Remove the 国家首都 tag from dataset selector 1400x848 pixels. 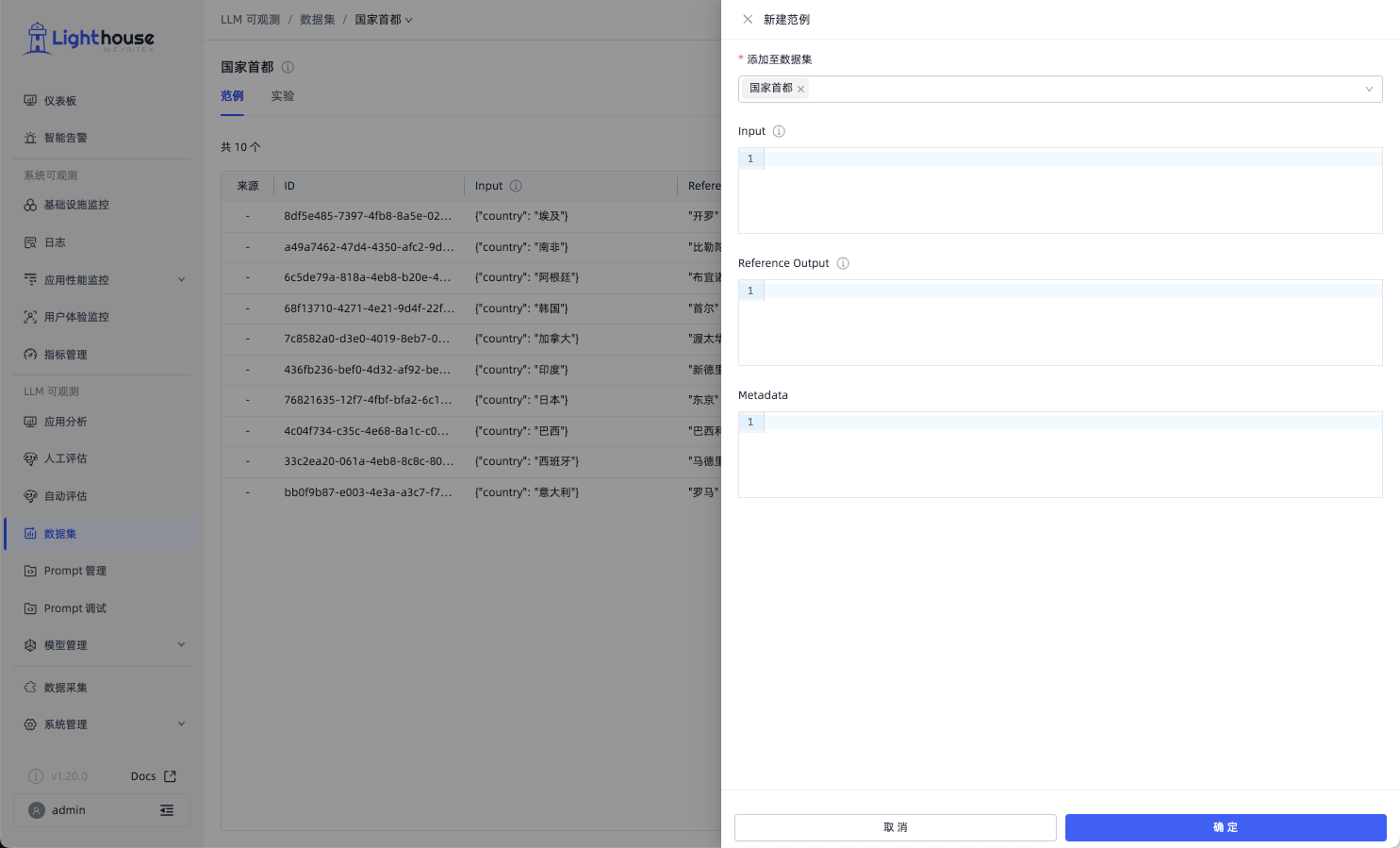point(800,89)
